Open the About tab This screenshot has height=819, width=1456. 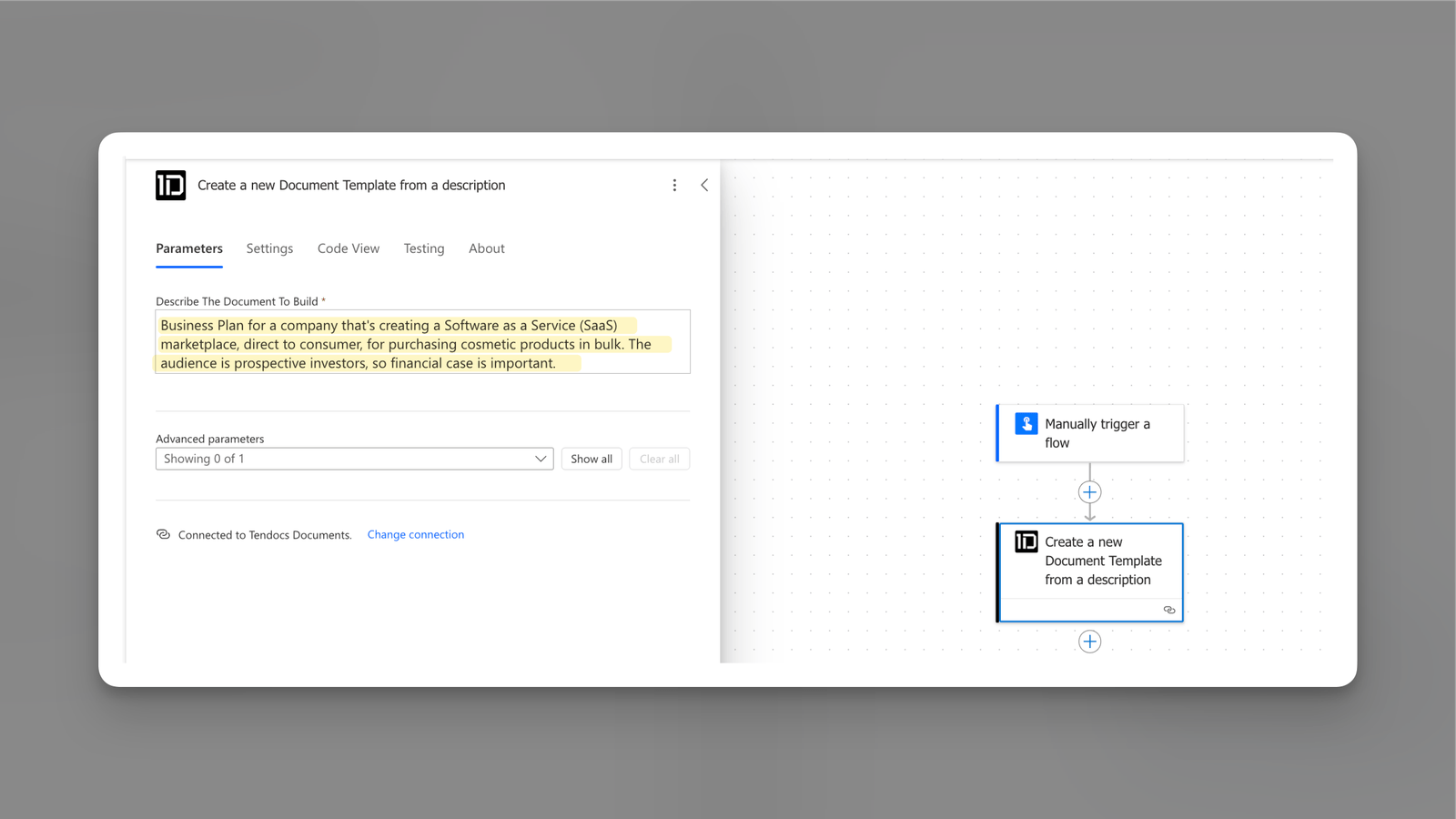point(487,248)
